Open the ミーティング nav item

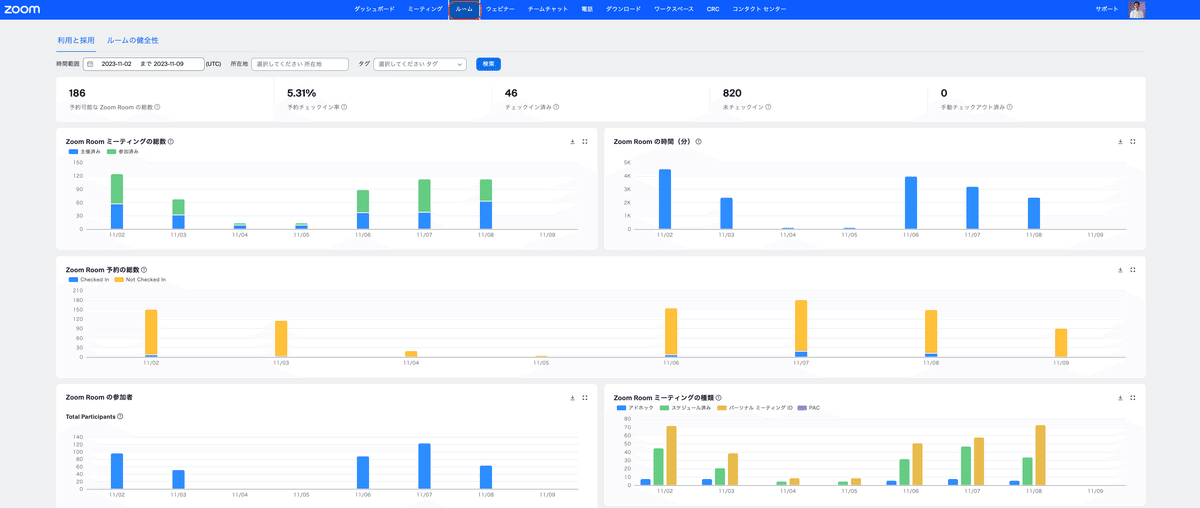(x=425, y=9)
